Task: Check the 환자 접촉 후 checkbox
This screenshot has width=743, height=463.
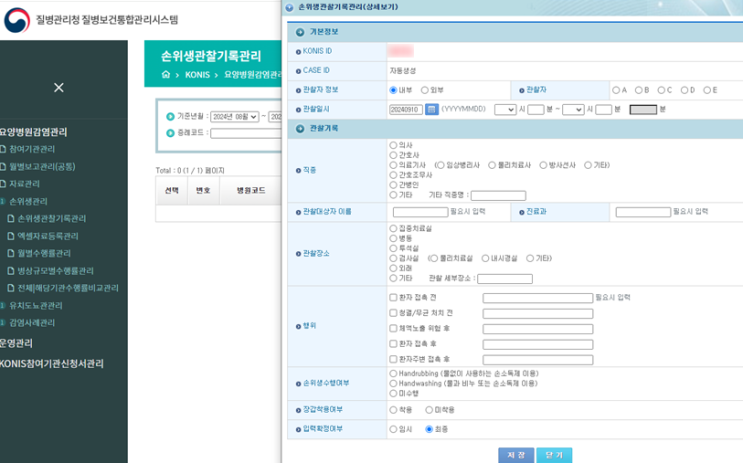Action: pos(393,344)
